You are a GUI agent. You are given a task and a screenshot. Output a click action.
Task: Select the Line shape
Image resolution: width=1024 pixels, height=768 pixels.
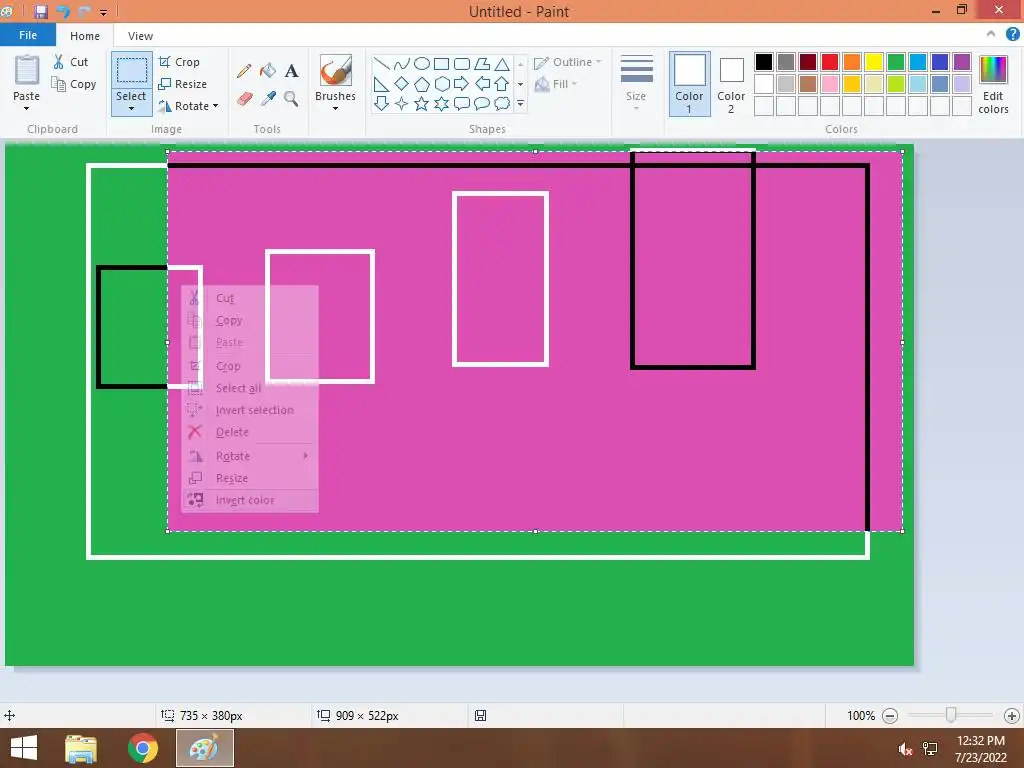click(x=381, y=63)
